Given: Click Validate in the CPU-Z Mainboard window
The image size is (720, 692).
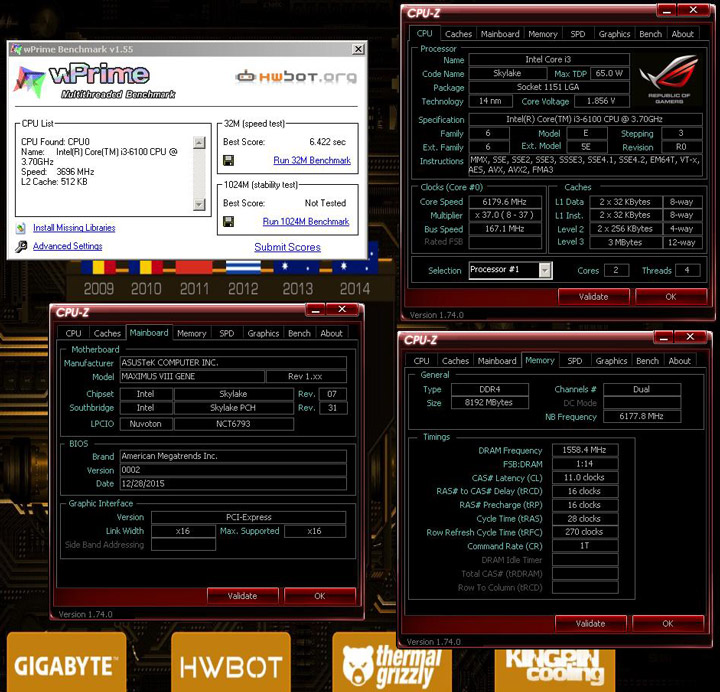Looking at the screenshot, I should coord(242,596).
